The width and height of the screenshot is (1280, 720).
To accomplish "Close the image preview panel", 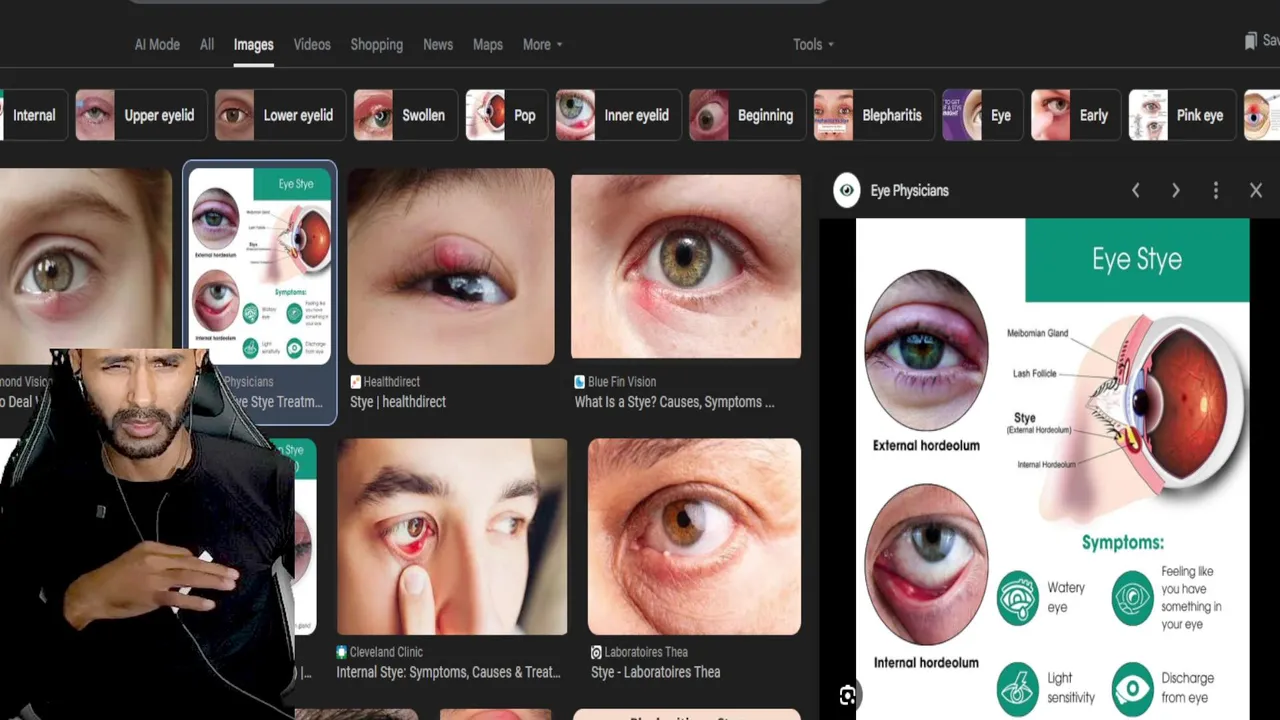I will (x=1256, y=190).
